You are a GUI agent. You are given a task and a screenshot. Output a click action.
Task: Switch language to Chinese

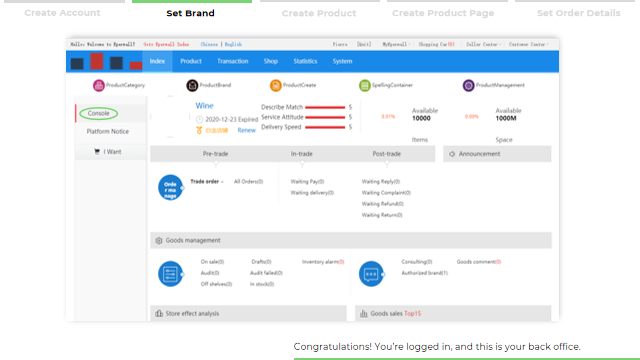pyautogui.click(x=209, y=44)
